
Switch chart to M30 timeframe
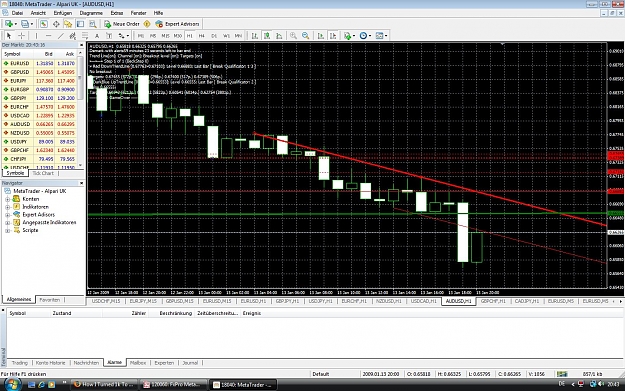177,36
